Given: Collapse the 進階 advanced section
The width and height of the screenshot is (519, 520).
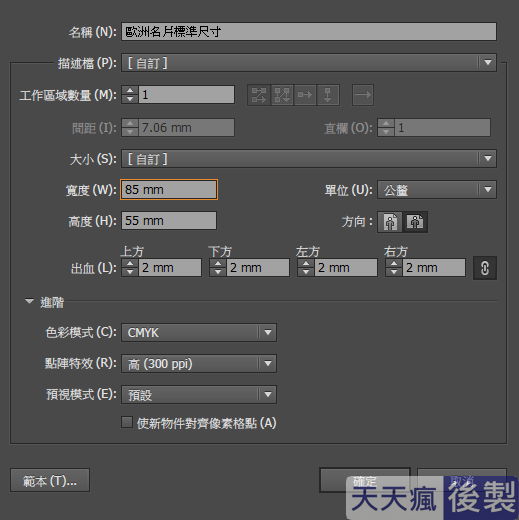Looking at the screenshot, I should point(29,301).
